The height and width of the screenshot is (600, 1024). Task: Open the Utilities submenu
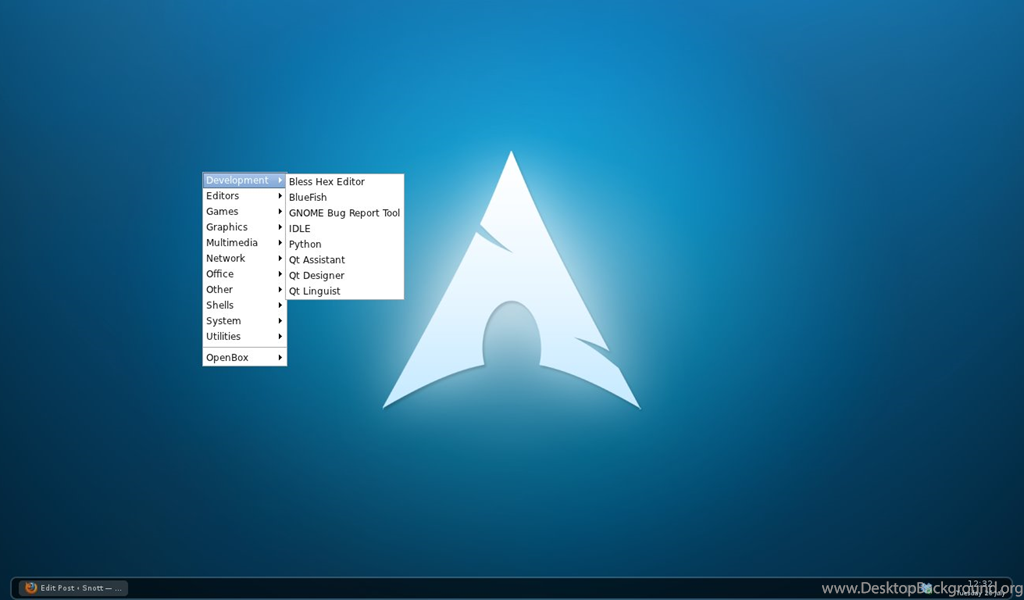click(x=244, y=337)
